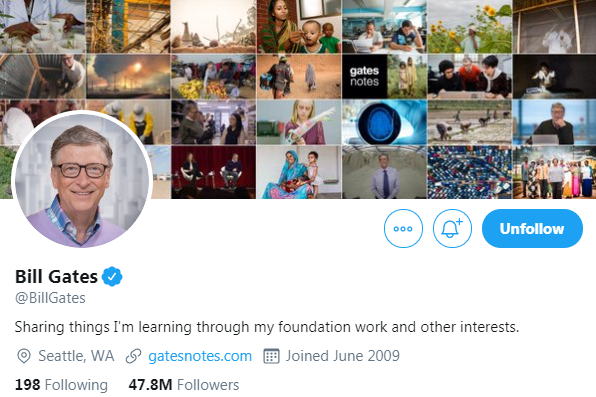View the 198 Following list
Screen dimensions: 596x397
tap(61, 385)
